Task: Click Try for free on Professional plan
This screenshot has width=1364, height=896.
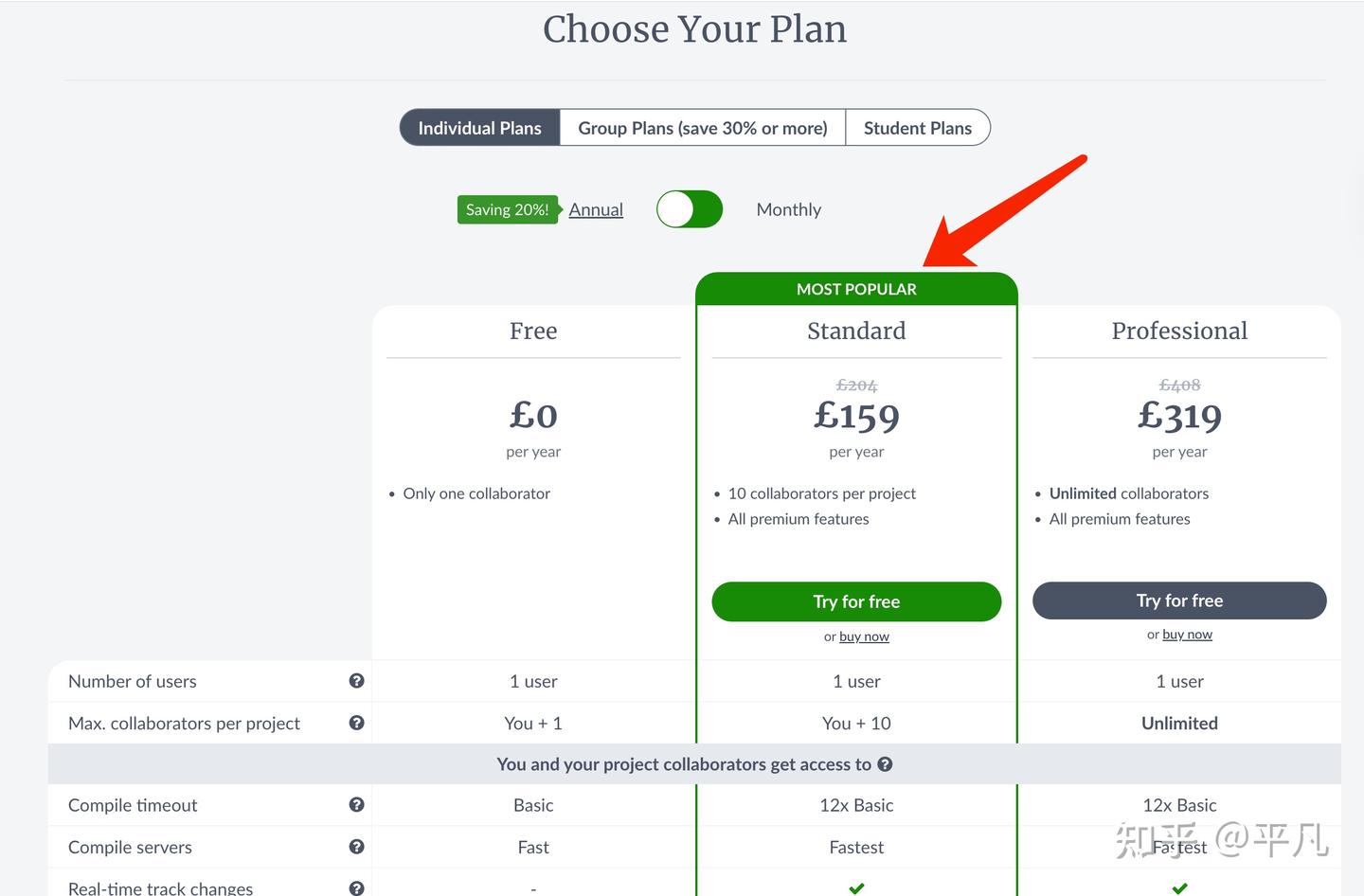Action: point(1179,600)
